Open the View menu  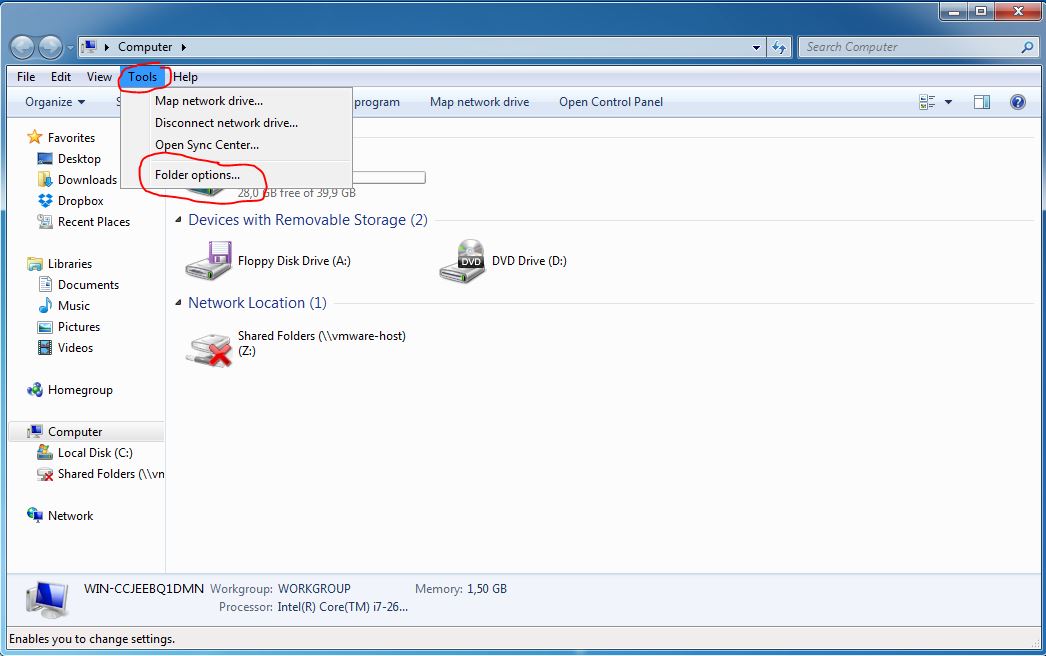(99, 77)
